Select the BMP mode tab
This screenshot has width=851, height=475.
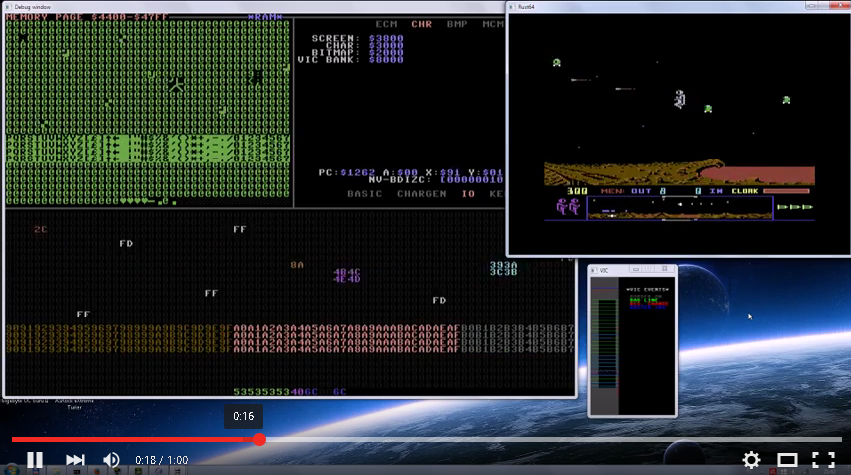[457, 24]
